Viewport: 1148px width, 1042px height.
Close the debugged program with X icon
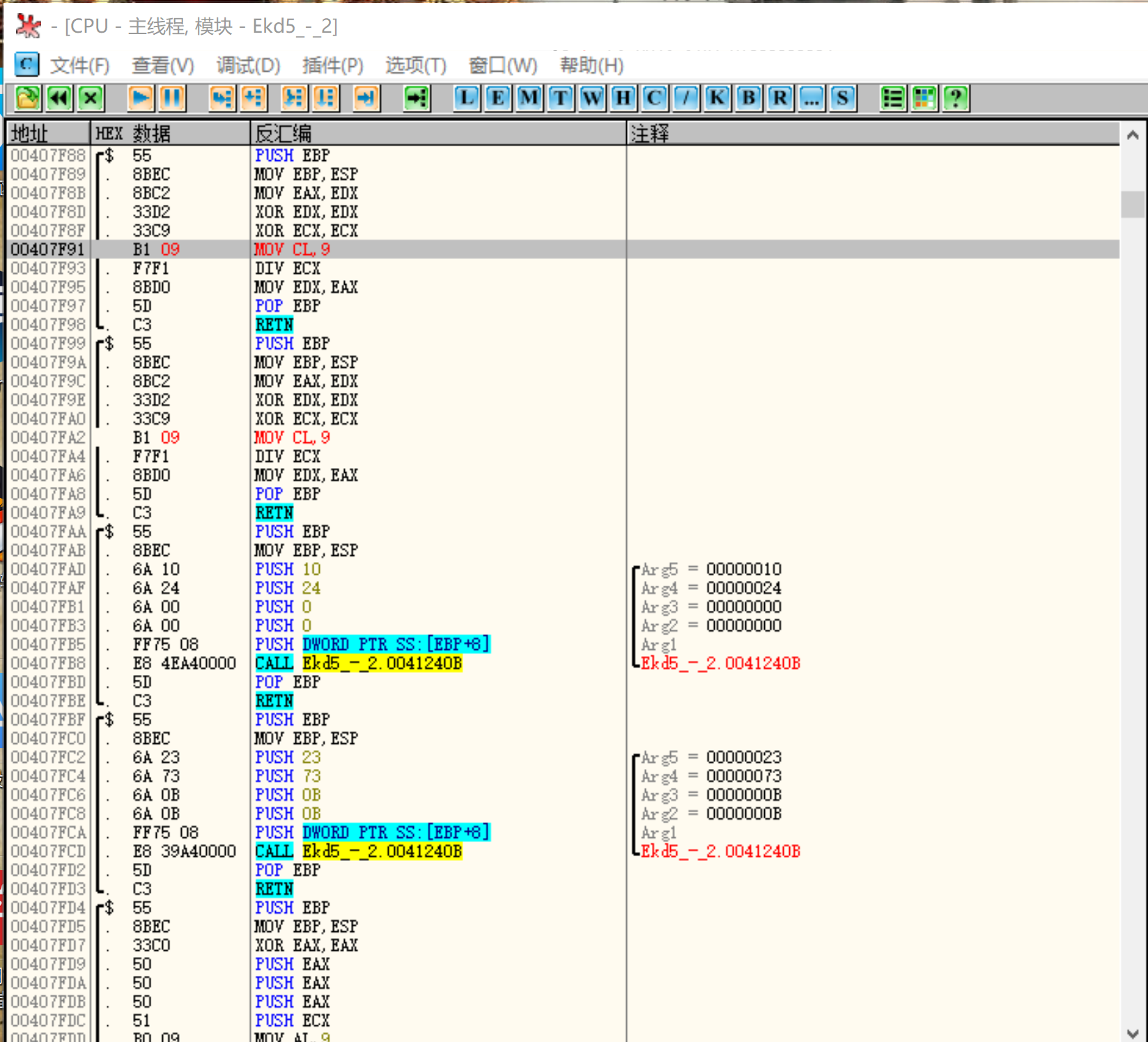pos(91,98)
